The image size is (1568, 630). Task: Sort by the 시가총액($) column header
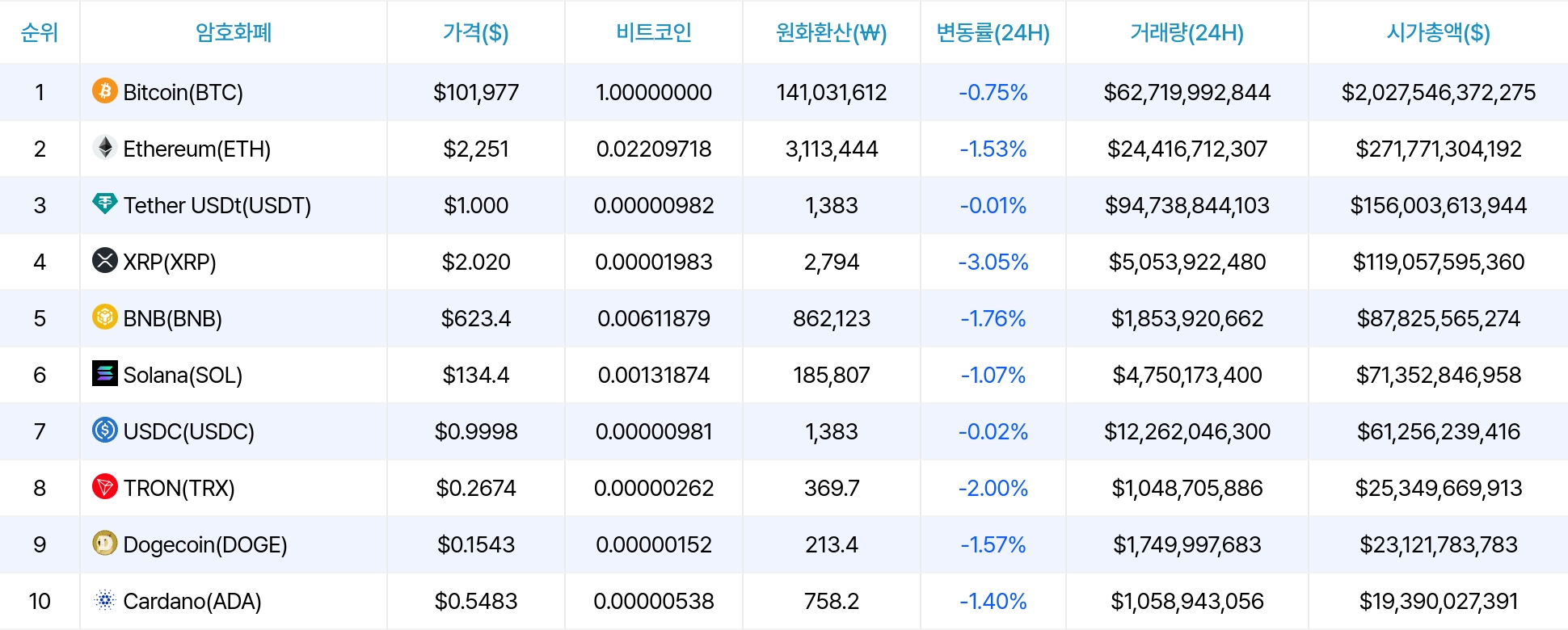point(1439,32)
